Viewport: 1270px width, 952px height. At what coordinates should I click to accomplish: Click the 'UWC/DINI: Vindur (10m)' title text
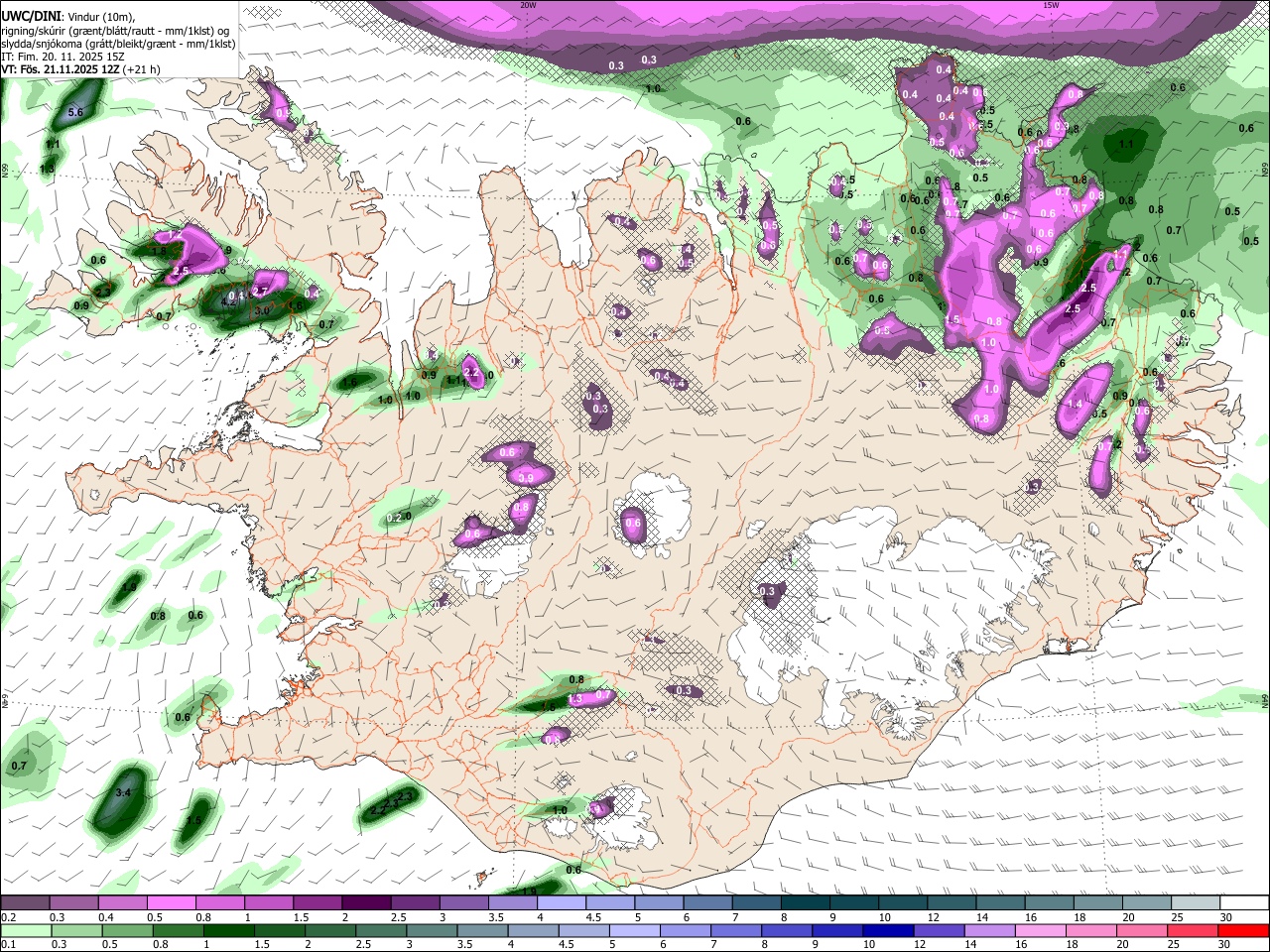point(68,17)
